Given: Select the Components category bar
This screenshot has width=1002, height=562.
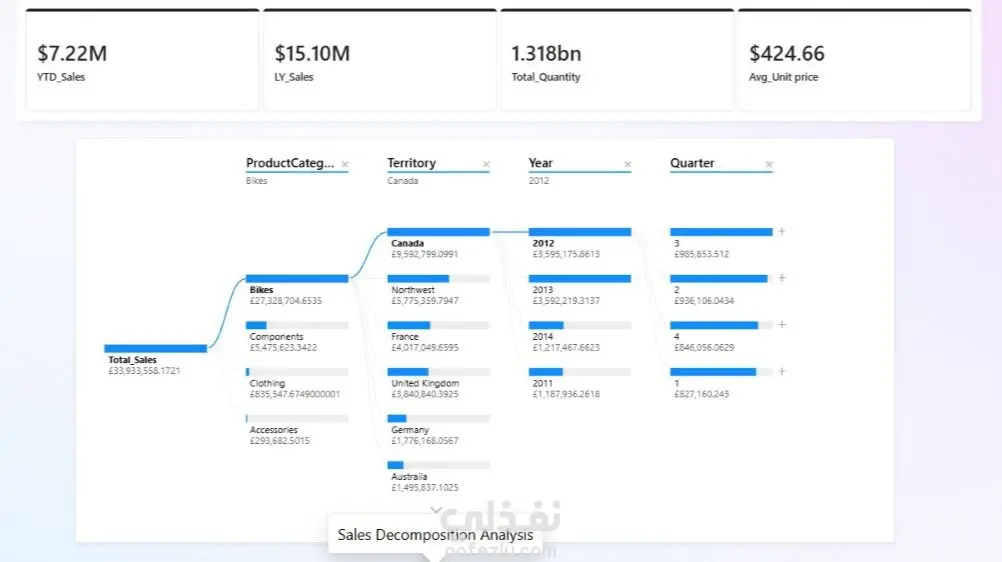Looking at the screenshot, I should pyautogui.click(x=297, y=325).
